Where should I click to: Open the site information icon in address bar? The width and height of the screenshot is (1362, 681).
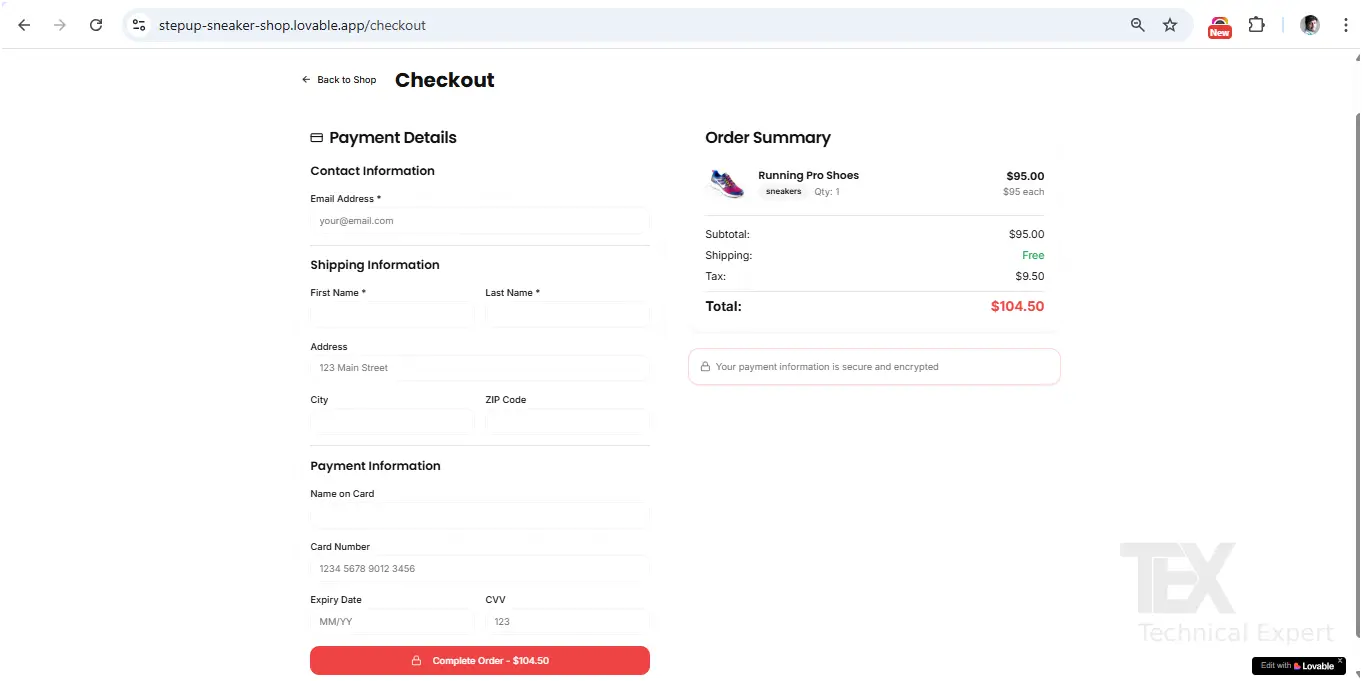pos(139,25)
